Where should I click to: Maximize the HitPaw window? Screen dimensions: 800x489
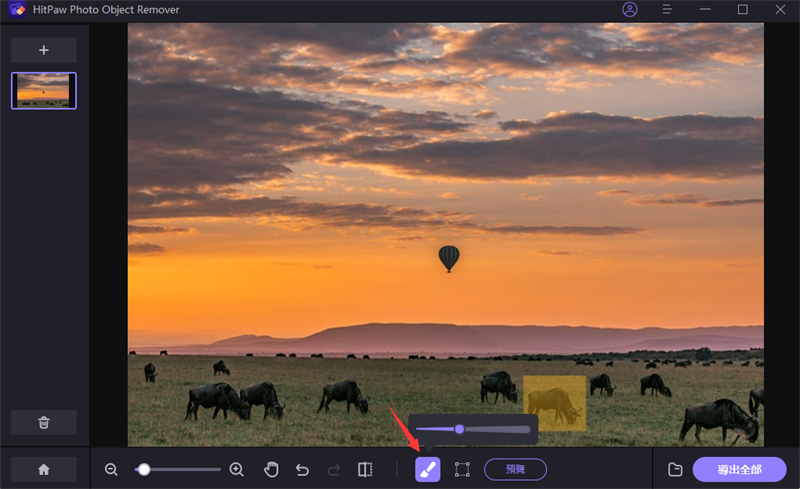point(743,10)
